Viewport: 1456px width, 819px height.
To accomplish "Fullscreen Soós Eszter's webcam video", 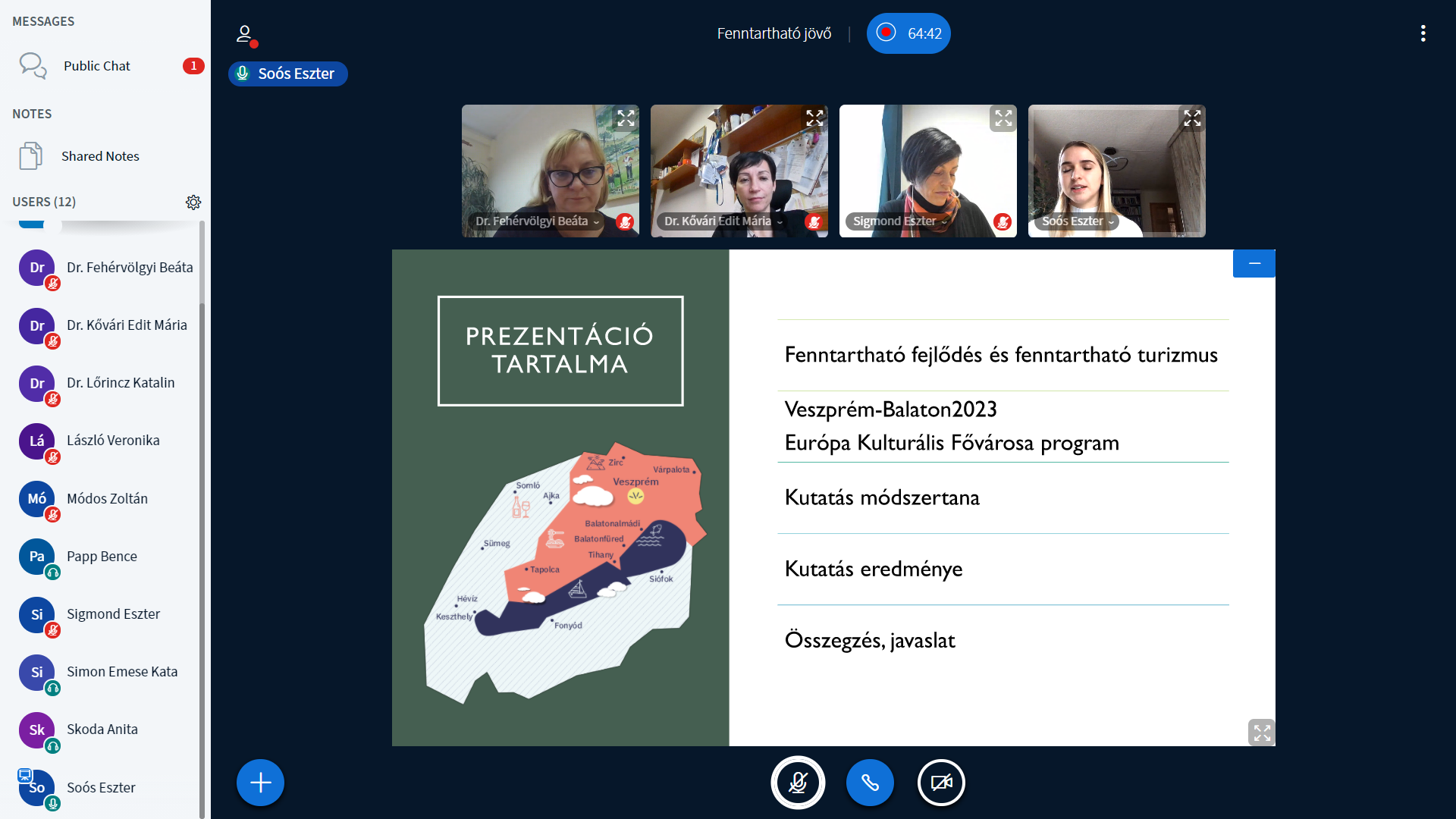I will coord(1192,118).
